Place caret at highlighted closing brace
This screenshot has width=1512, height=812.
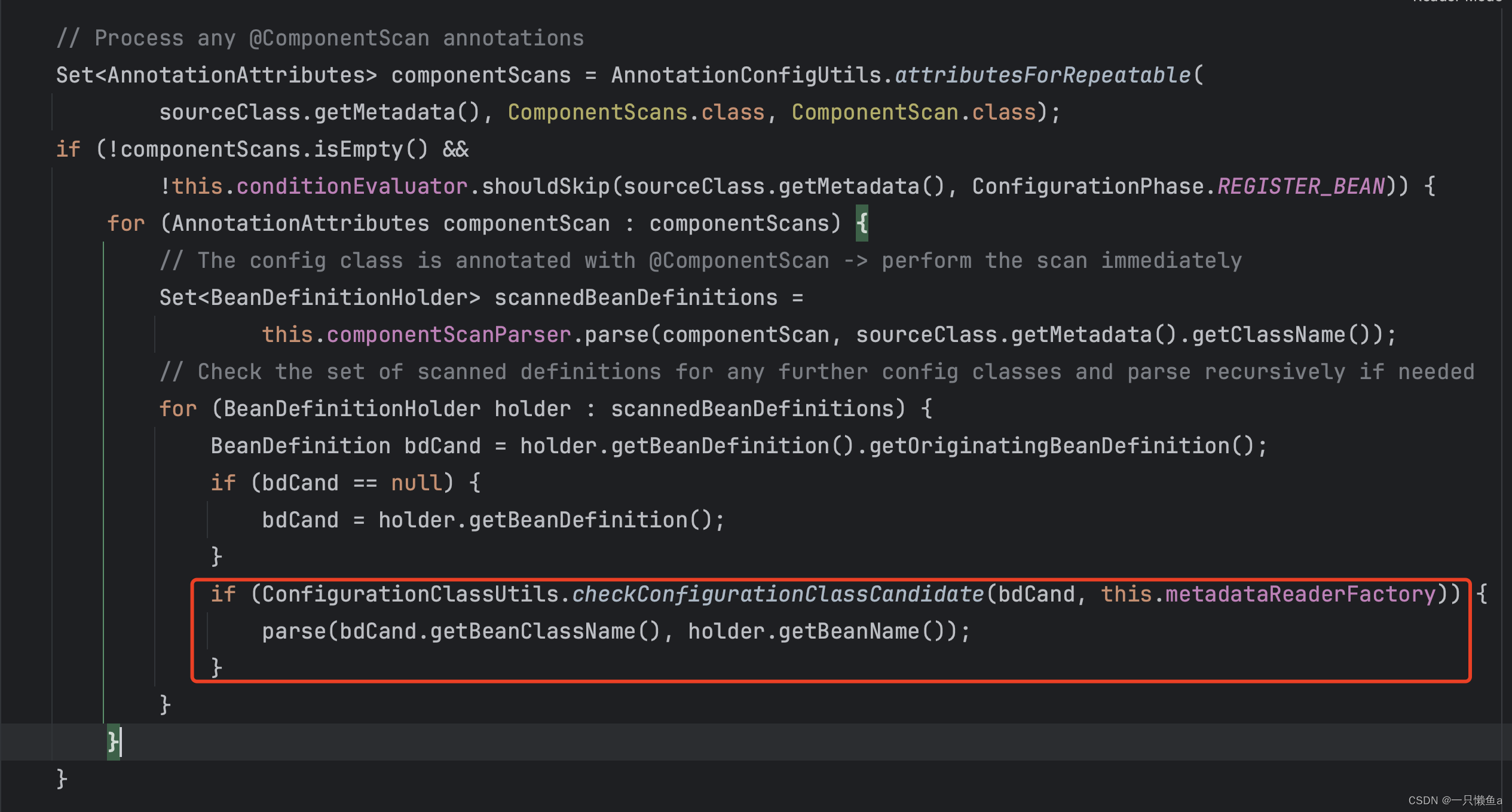coord(113,742)
